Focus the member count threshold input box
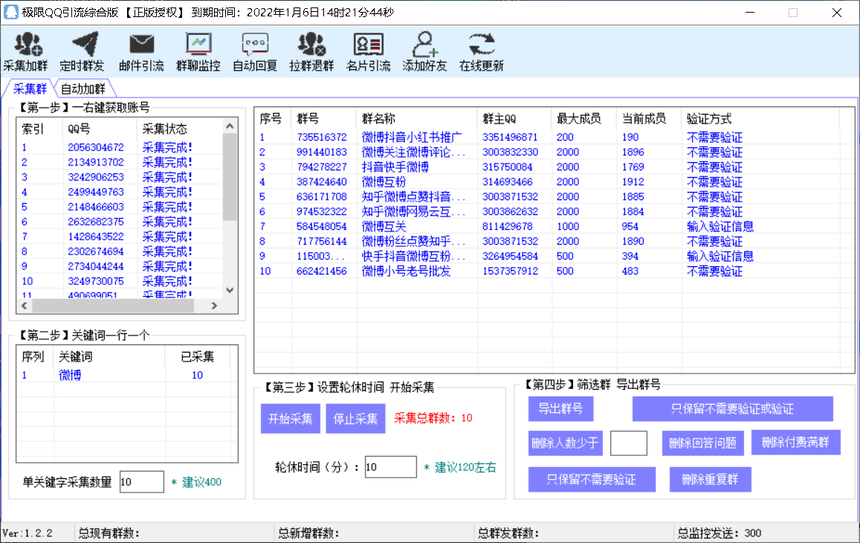Screen dimensions: 860x543 pyautogui.click(x=629, y=443)
